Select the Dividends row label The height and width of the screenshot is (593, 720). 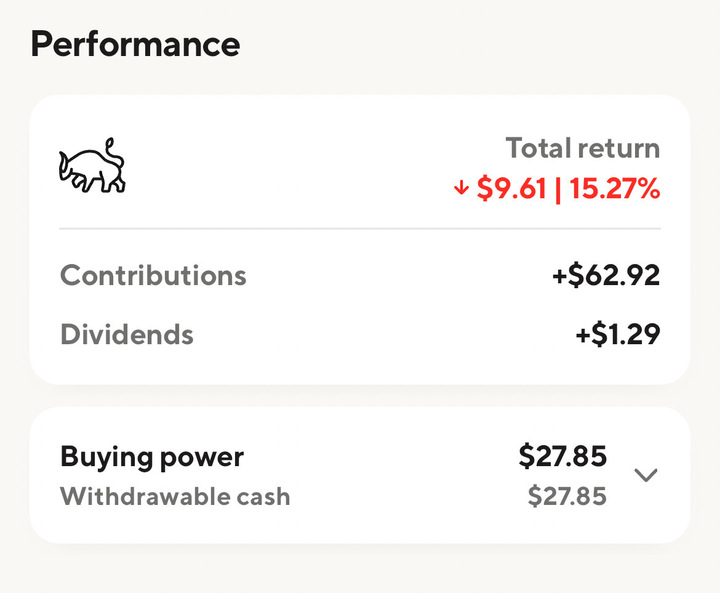(x=127, y=334)
